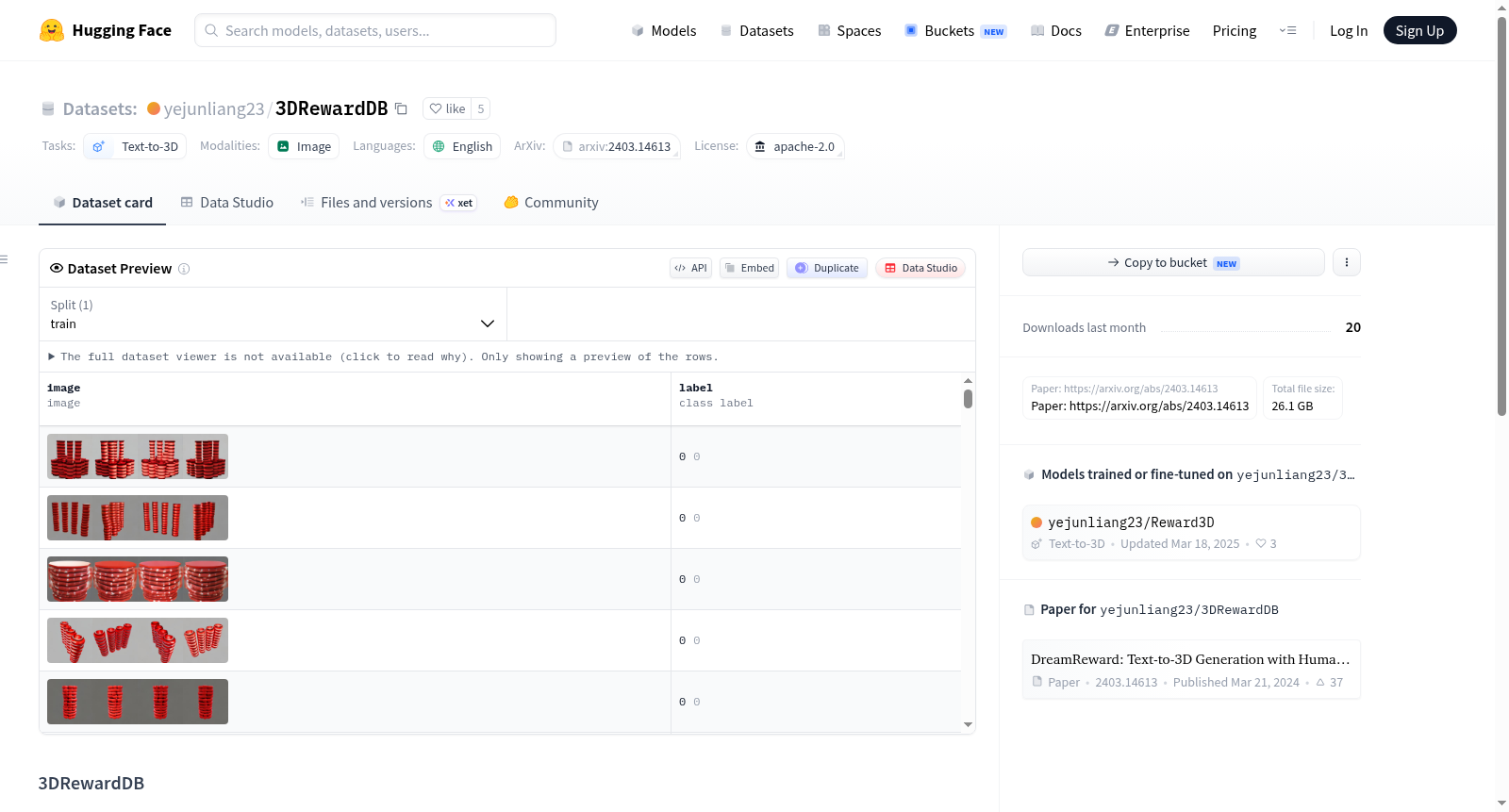Open the yejunliang23/Reward3D model card
This screenshot has width=1509, height=812.
[x=1191, y=533]
